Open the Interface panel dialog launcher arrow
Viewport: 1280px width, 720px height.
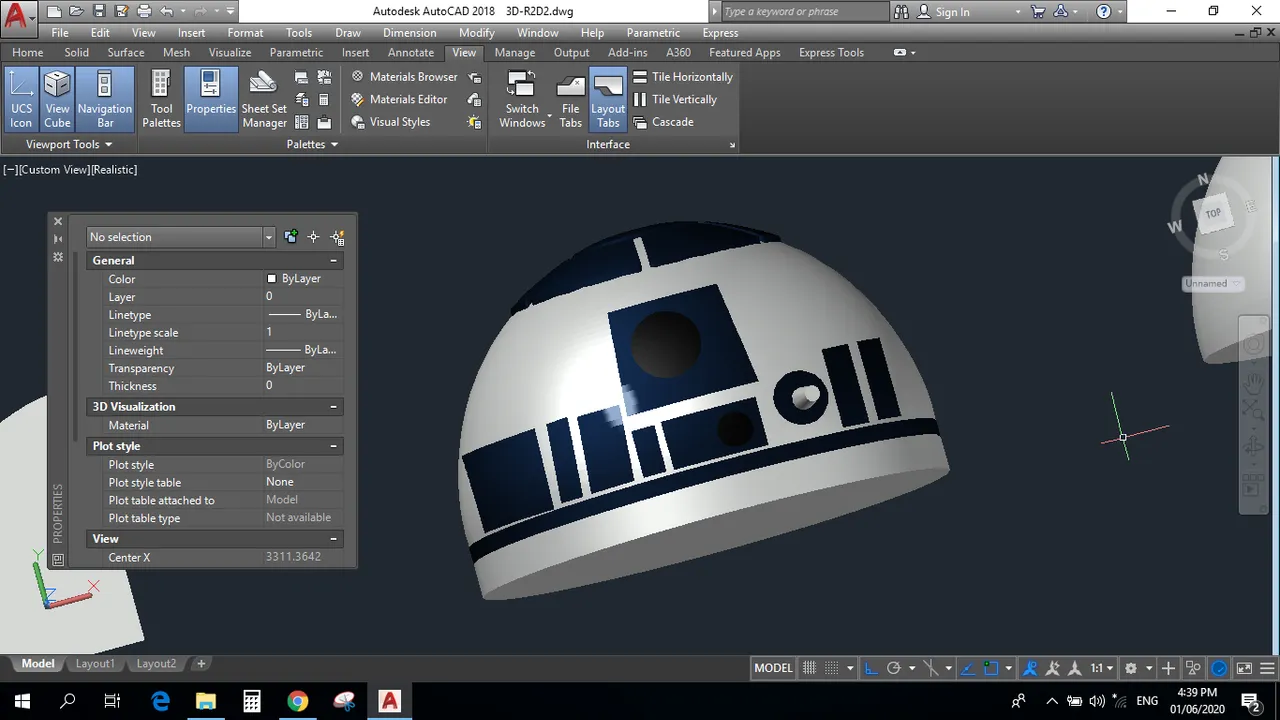click(732, 146)
